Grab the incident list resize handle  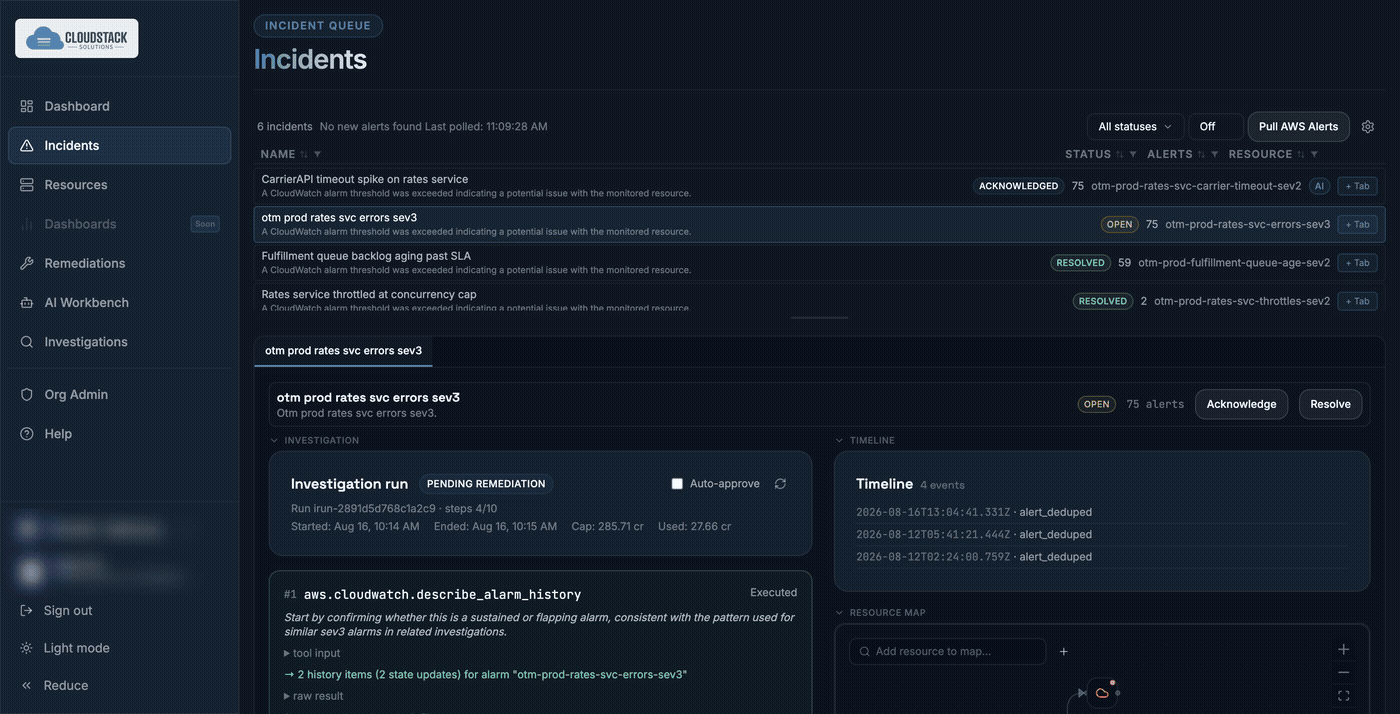819,318
